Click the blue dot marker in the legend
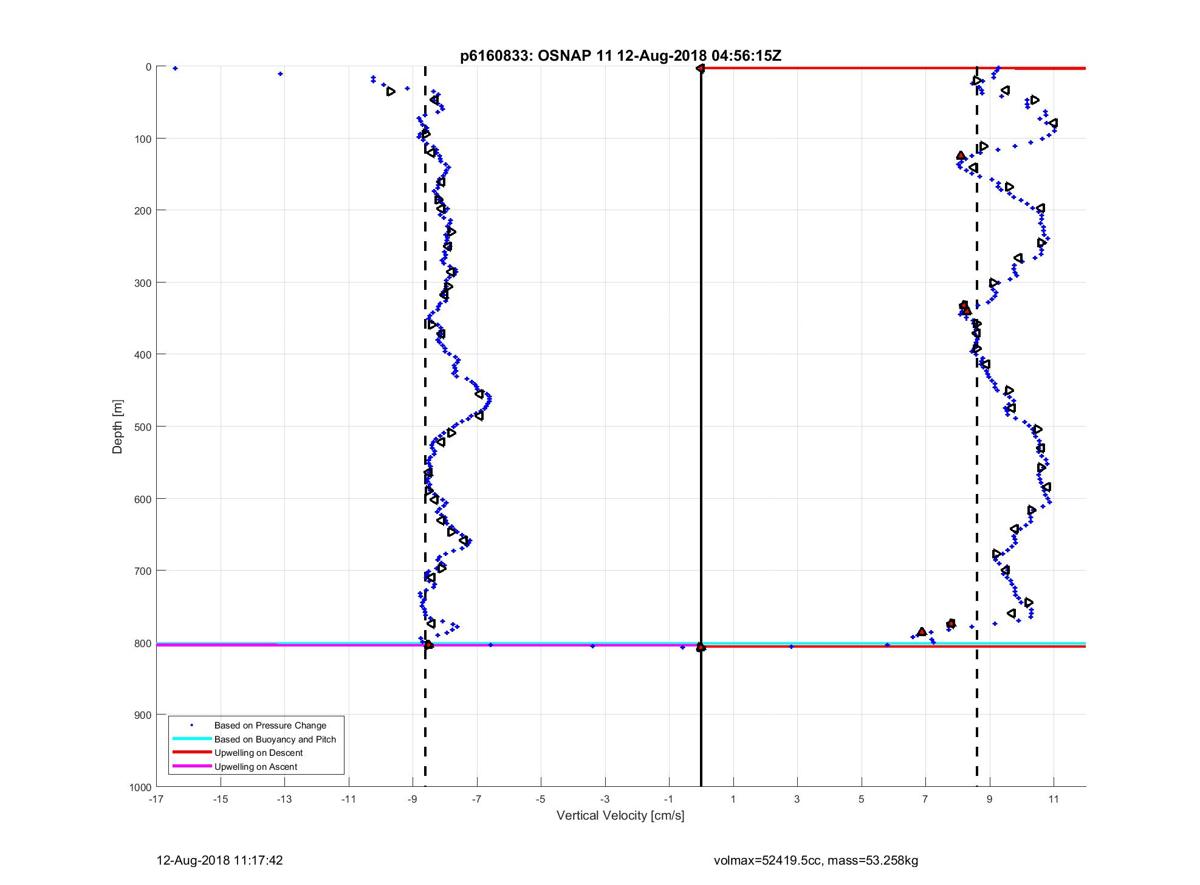Image resolution: width=1200 pixels, height=885 pixels. point(191,725)
